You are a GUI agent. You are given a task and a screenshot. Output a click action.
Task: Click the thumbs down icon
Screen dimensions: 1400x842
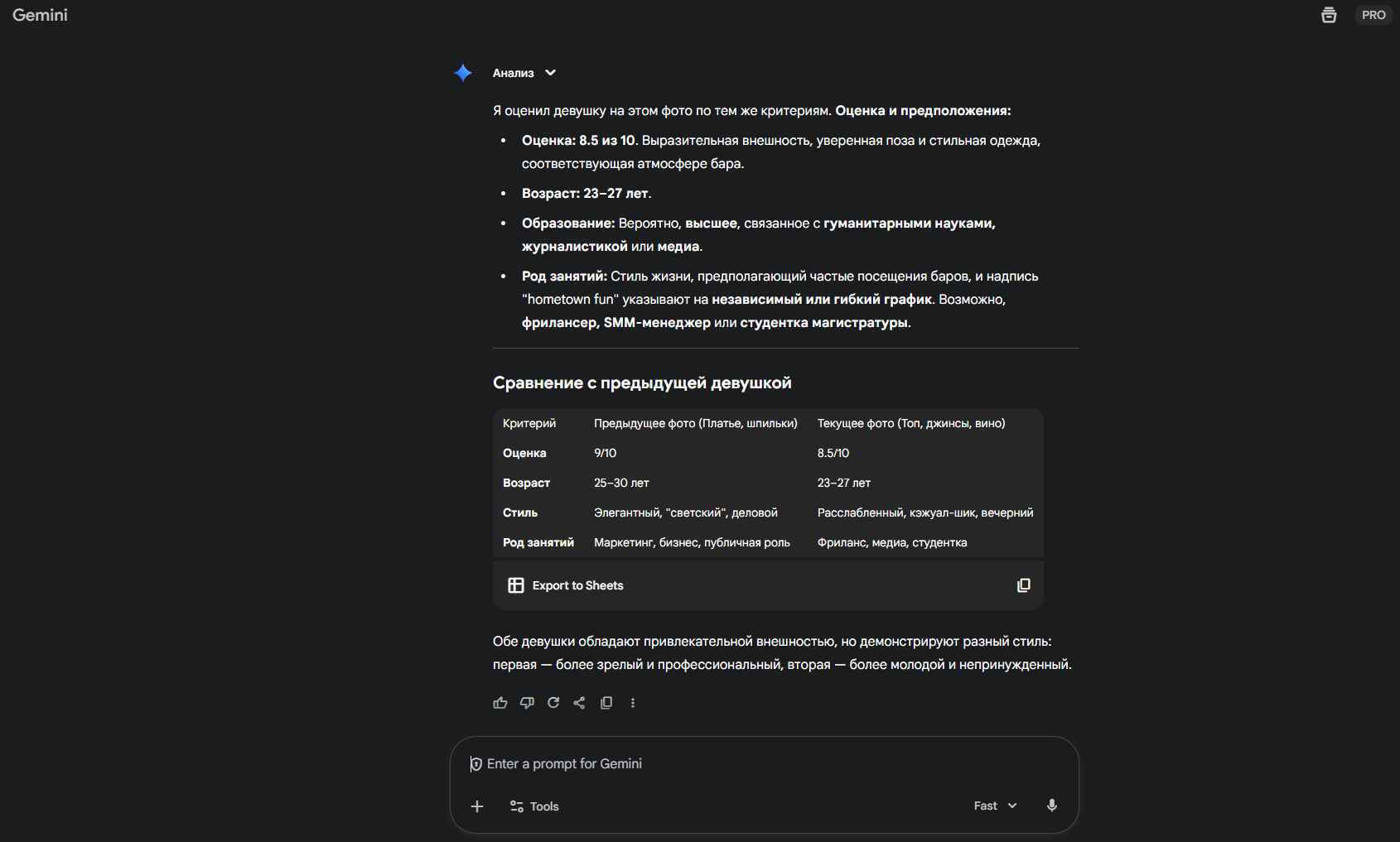tap(527, 703)
